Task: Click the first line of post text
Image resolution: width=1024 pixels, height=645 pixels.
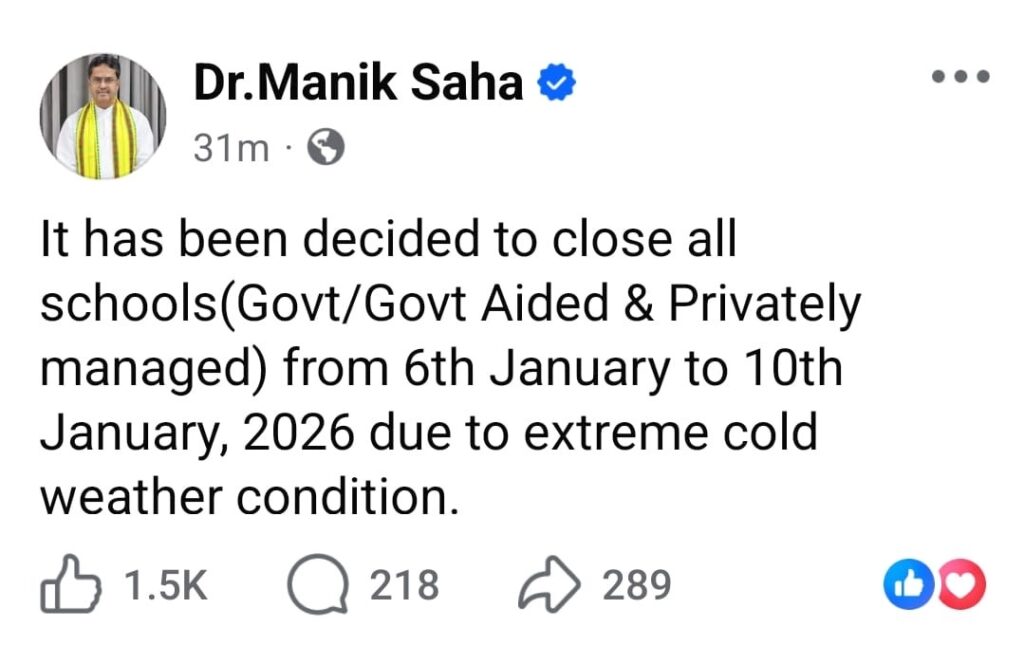Action: (388, 242)
